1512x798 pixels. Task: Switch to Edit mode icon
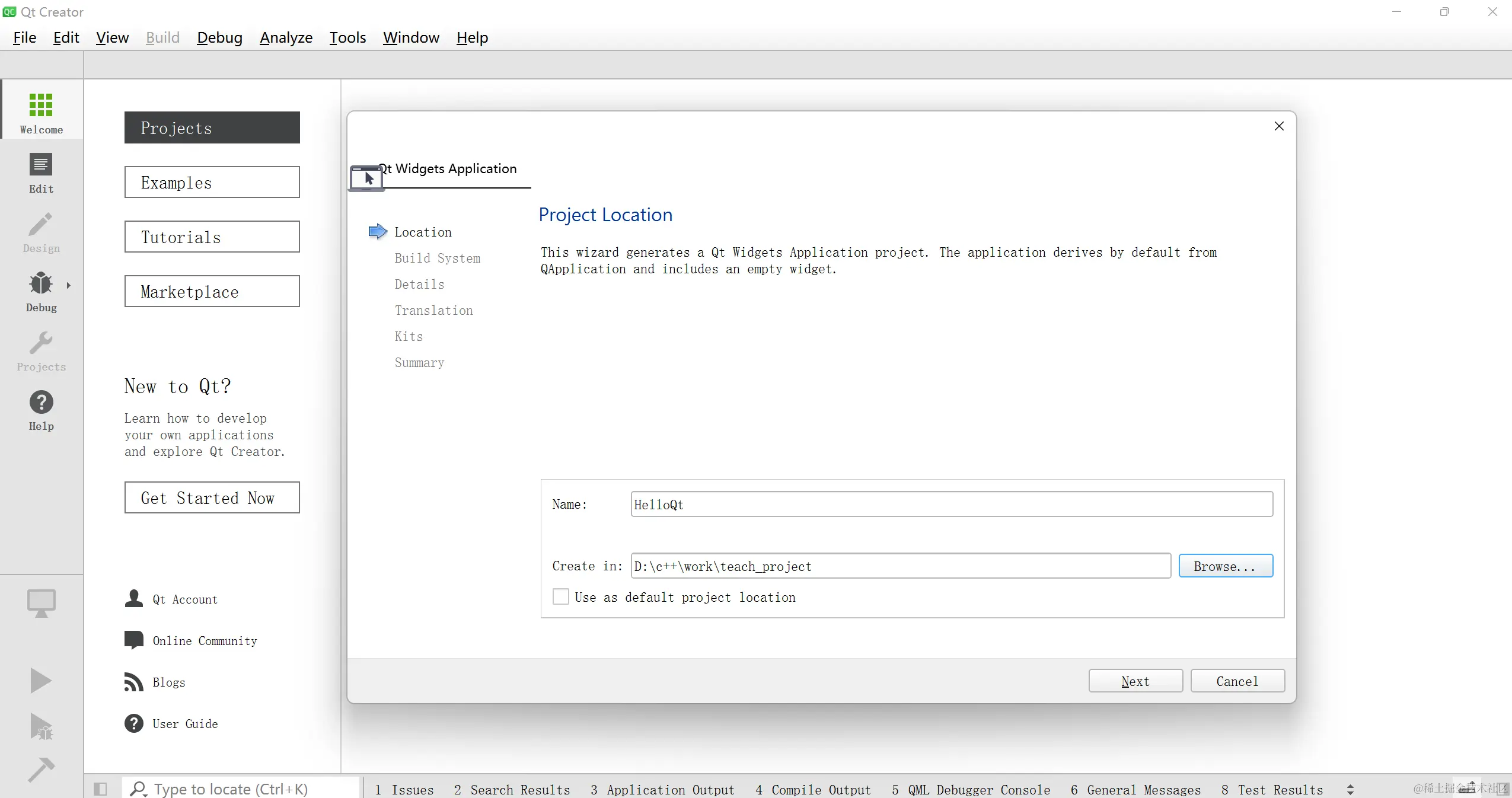click(x=41, y=165)
